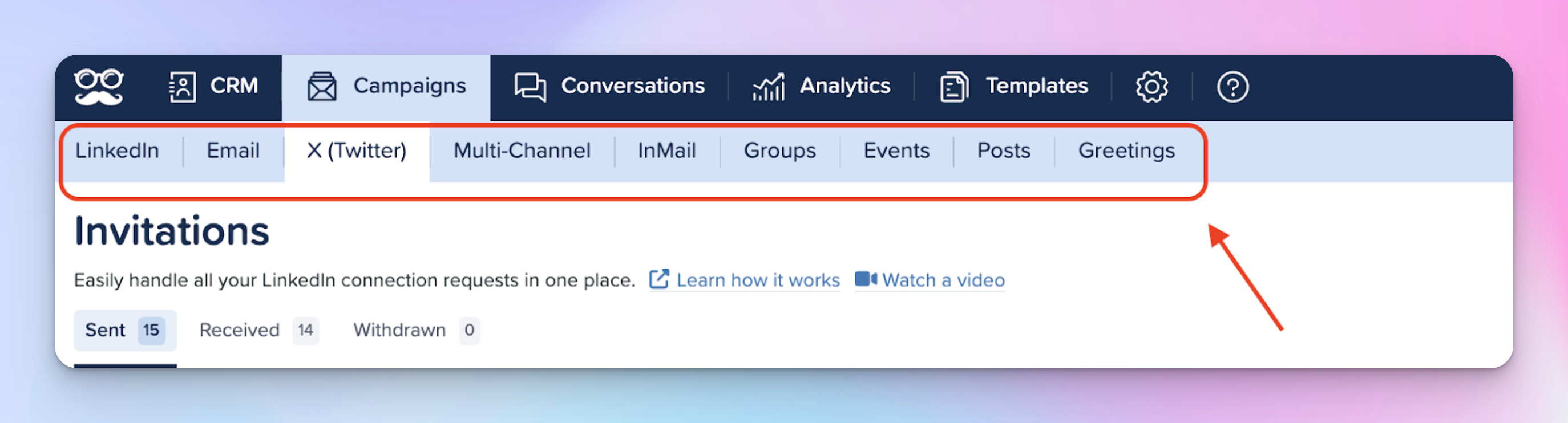
Task: Switch to the Groups tab
Action: [780, 151]
